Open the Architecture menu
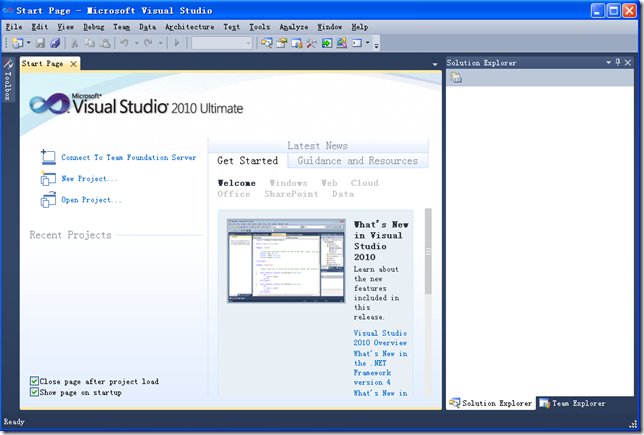 (190, 27)
